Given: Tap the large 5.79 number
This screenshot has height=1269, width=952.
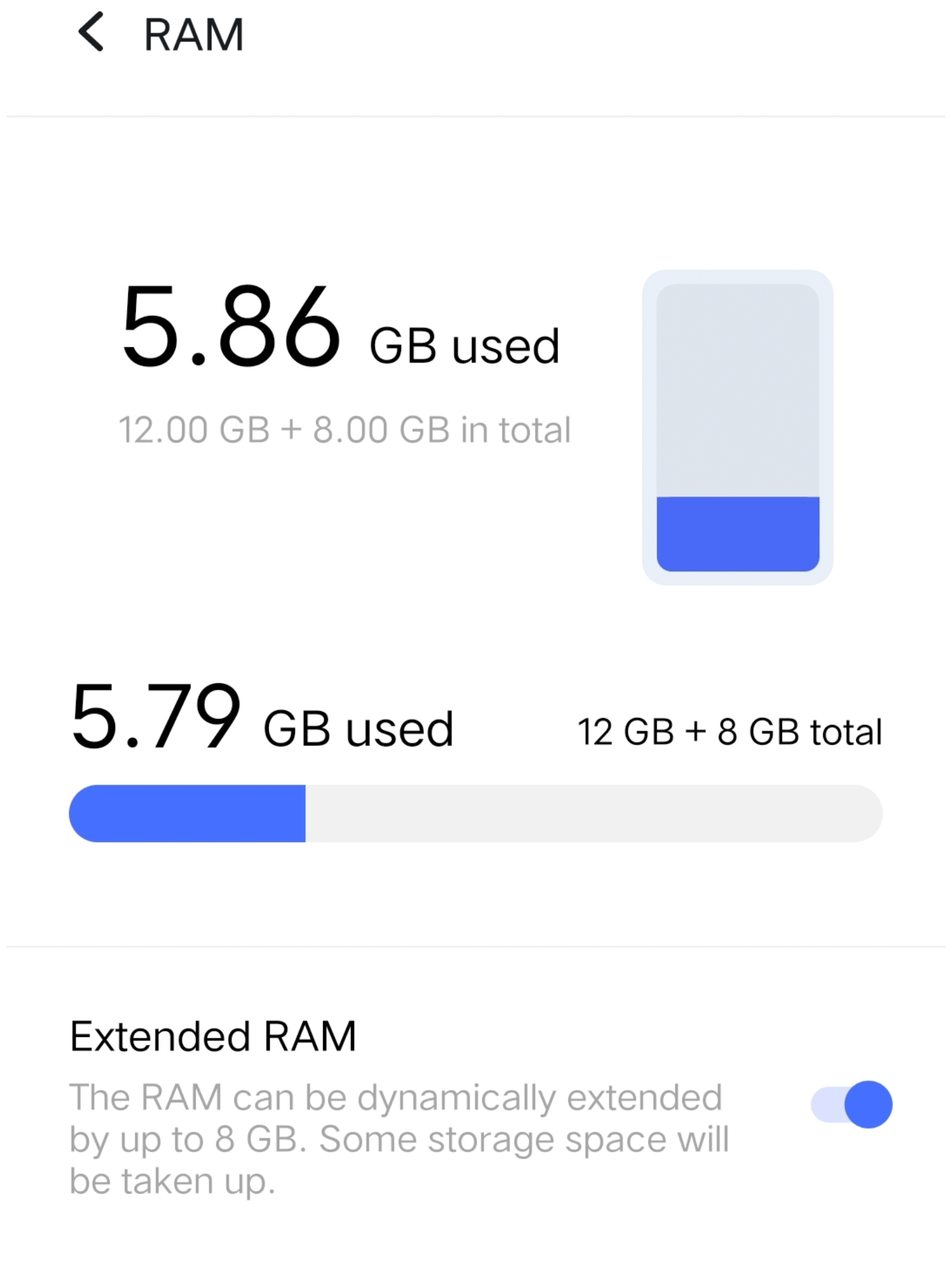Looking at the screenshot, I should tap(156, 716).
